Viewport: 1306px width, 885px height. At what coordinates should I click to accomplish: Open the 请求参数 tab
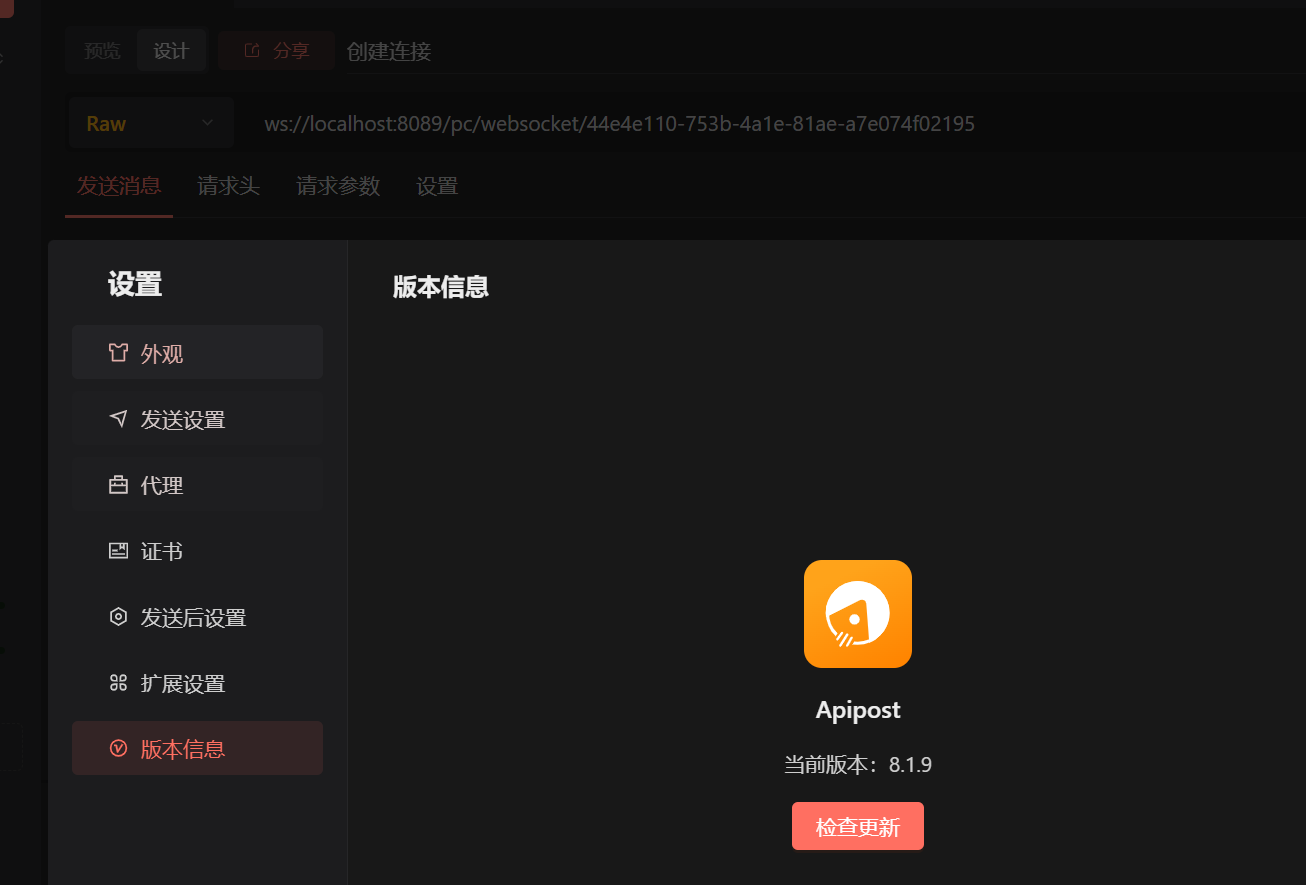pyautogui.click(x=338, y=185)
